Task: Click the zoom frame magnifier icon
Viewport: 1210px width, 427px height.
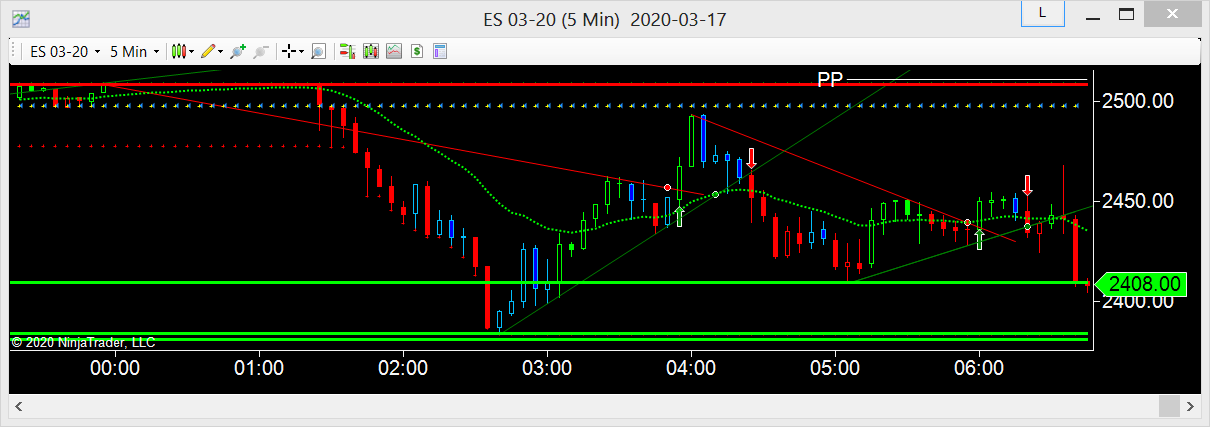Action: point(318,51)
